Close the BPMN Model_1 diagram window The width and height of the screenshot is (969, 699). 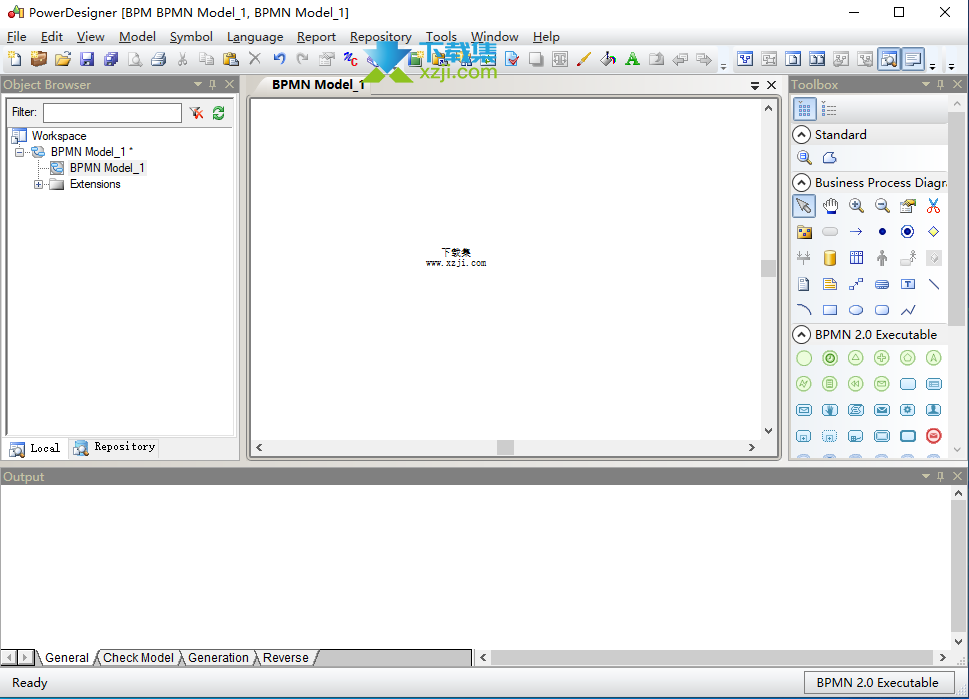pyautogui.click(x=771, y=85)
